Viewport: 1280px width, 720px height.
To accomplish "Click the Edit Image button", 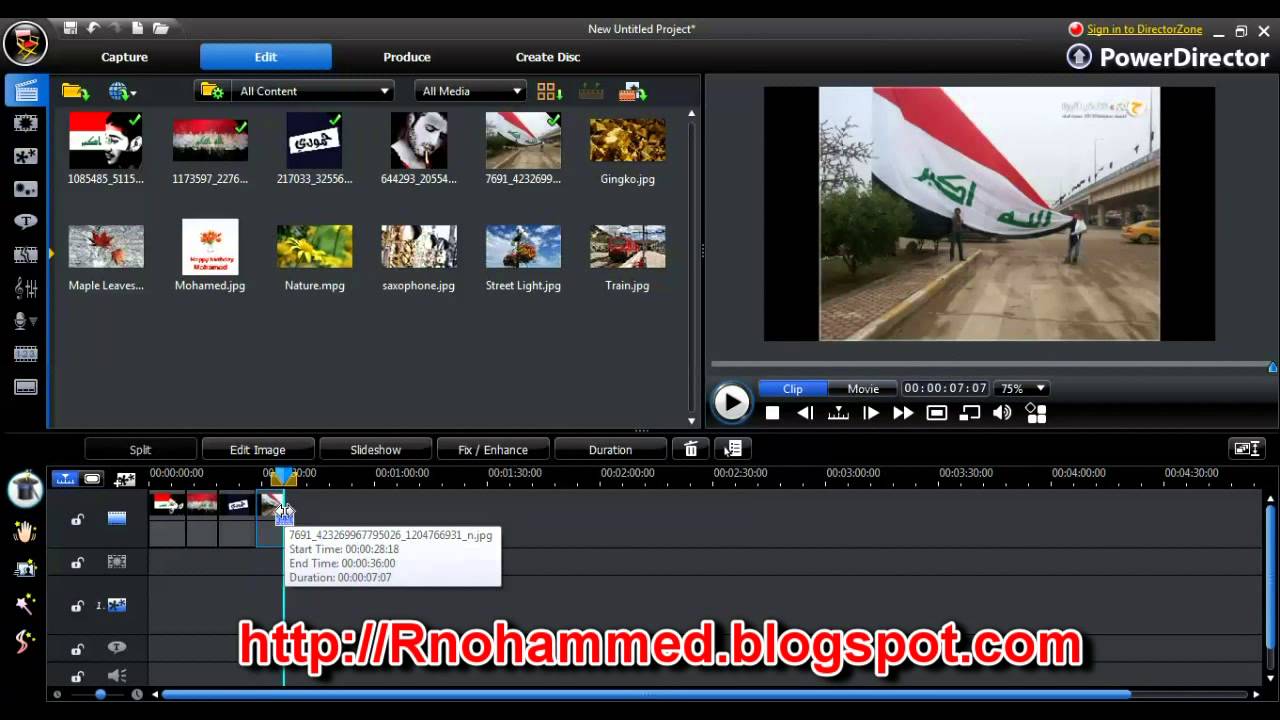I will coord(258,450).
